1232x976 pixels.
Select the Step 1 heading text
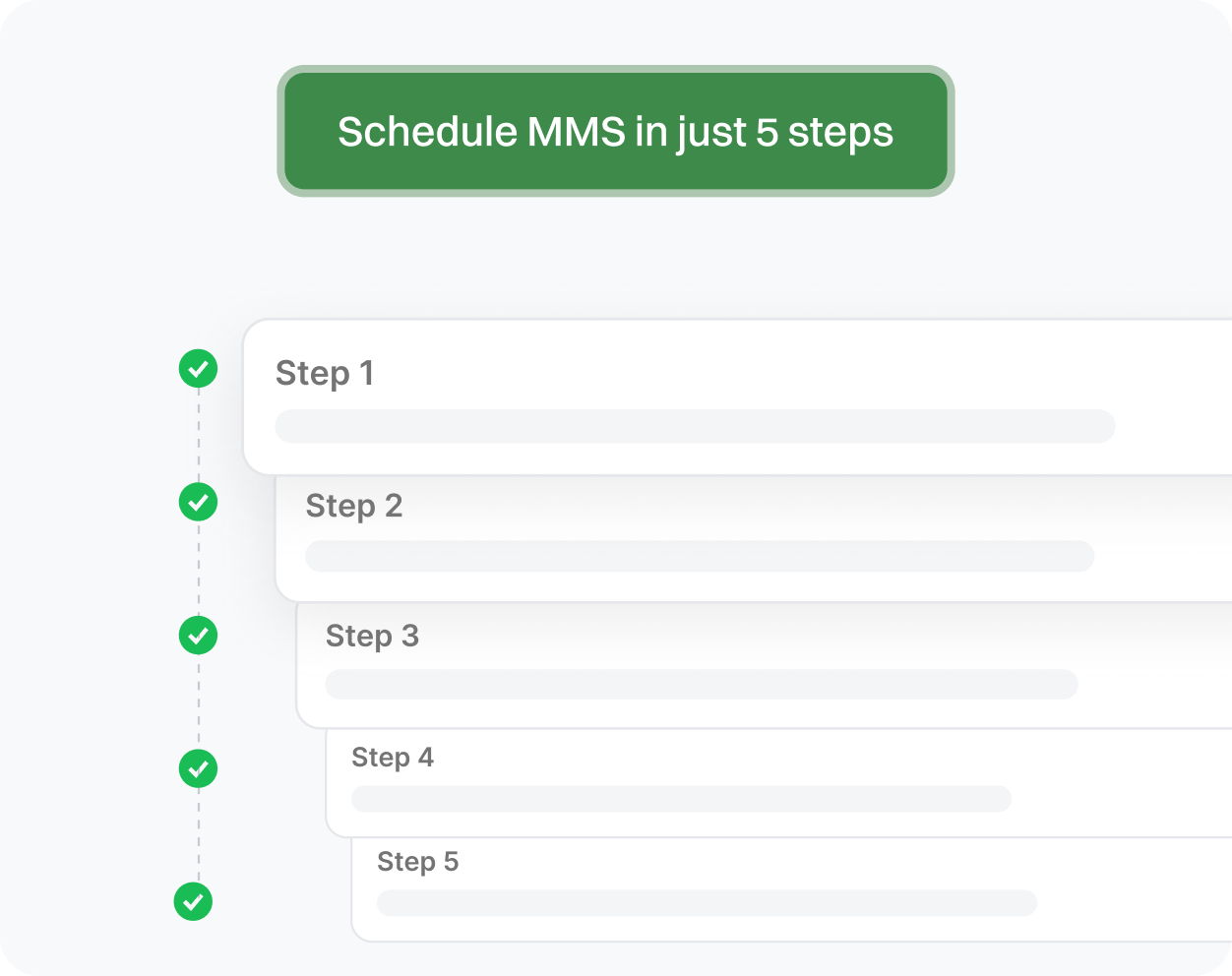tap(324, 374)
